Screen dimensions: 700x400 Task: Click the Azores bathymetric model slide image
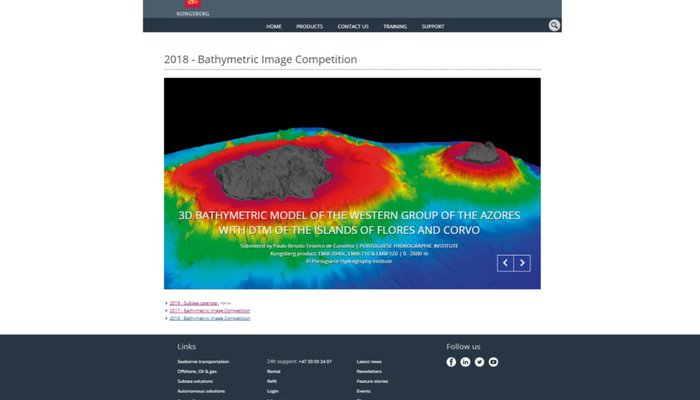point(352,183)
